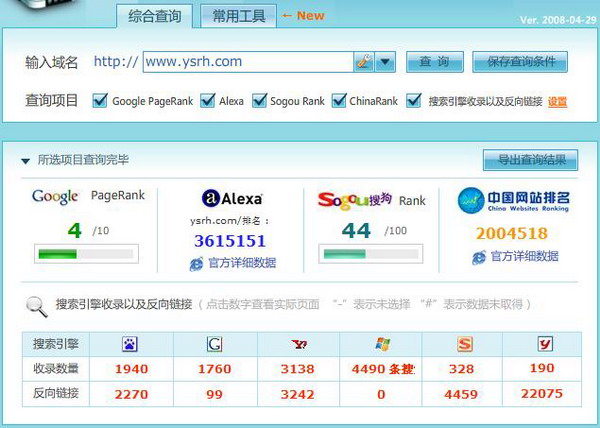
Task: Uncheck the Alexa checkbox
Action: [x=207, y=101]
